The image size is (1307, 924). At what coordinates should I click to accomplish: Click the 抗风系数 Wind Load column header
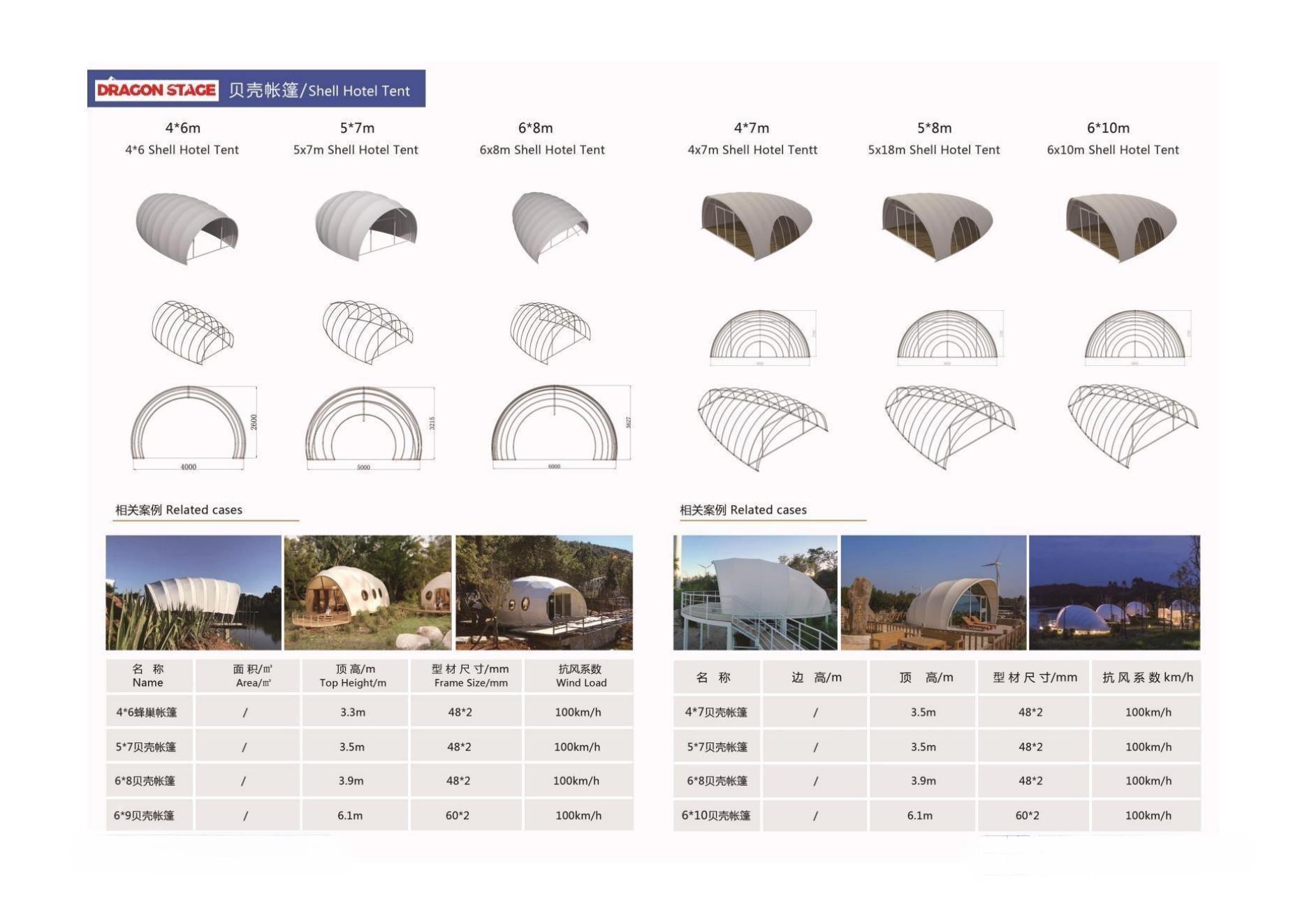click(x=579, y=675)
